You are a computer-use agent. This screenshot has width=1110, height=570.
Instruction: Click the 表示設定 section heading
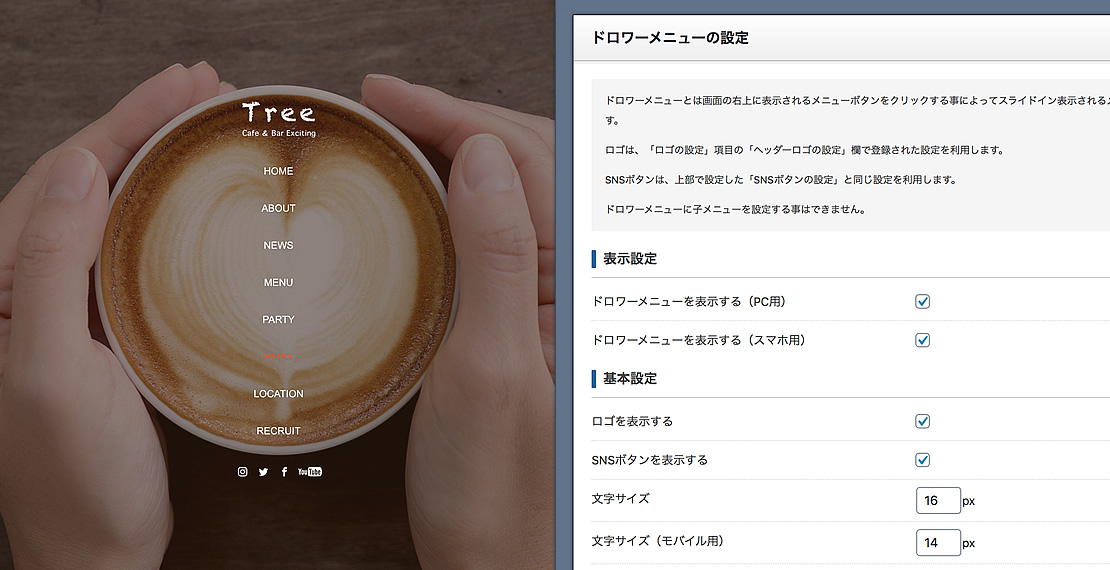630,259
